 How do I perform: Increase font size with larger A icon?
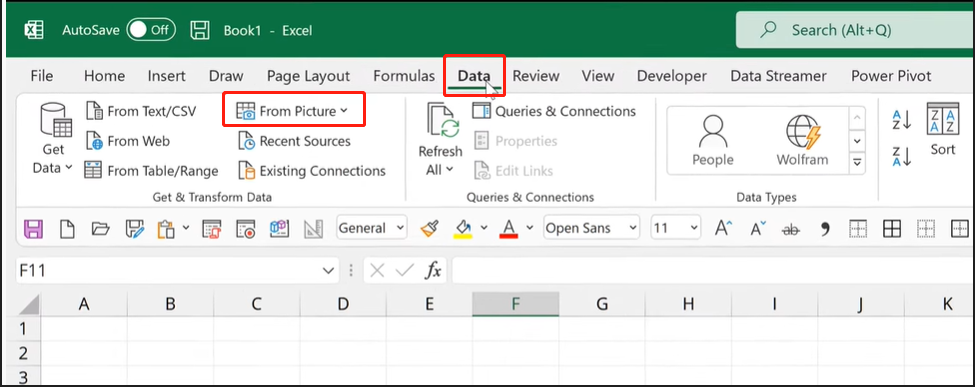pyautogui.click(x=723, y=228)
